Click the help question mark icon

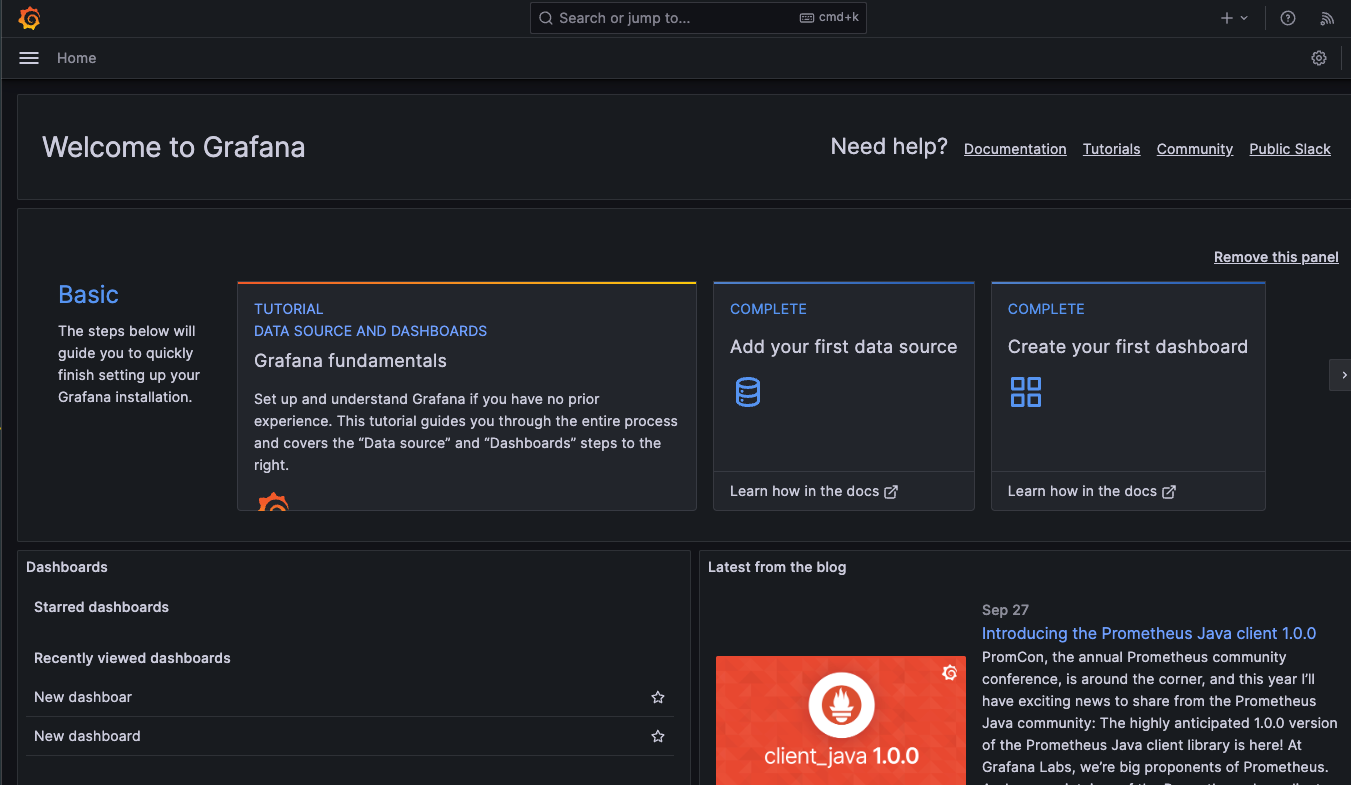(x=1288, y=18)
